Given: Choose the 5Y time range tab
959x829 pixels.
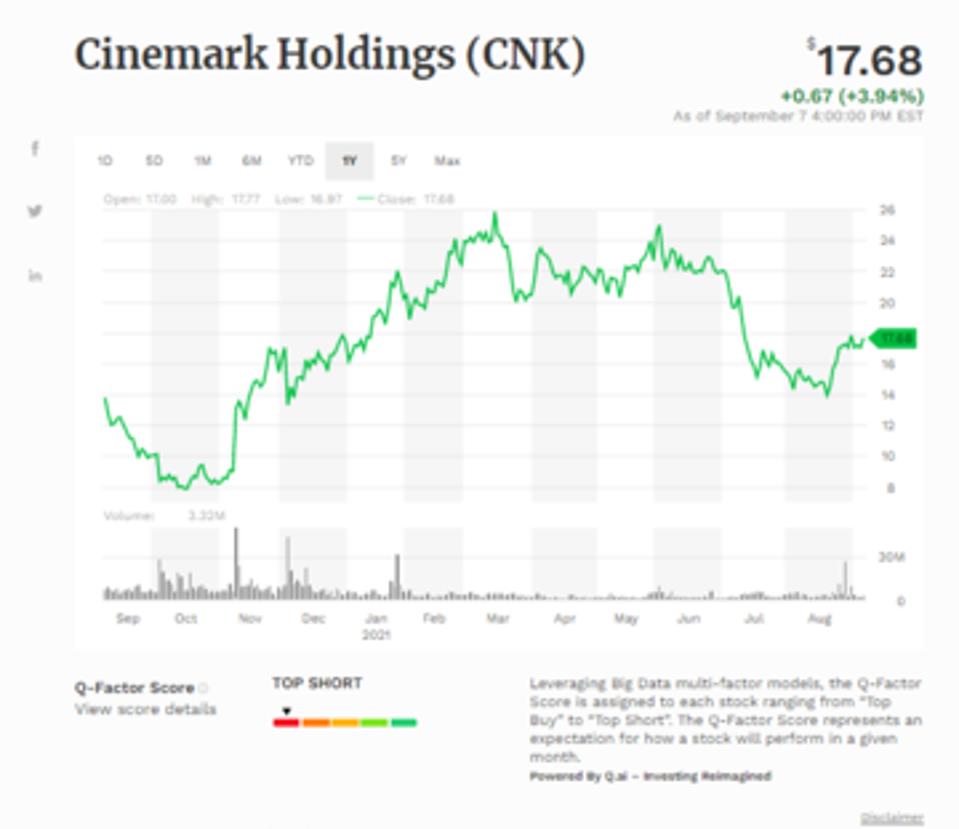Looking at the screenshot, I should pyautogui.click(x=398, y=161).
